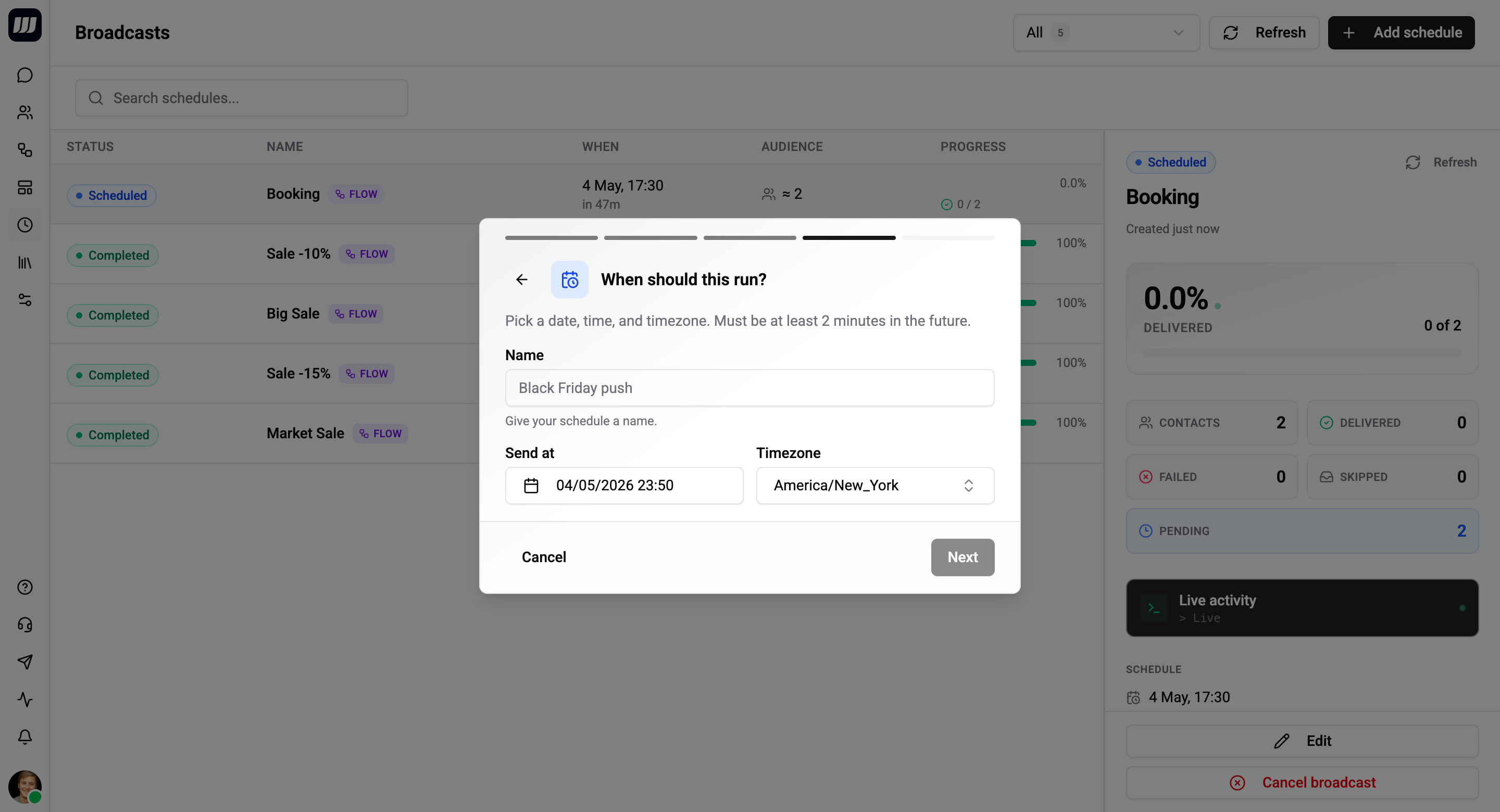Open the settings sliders sidebar icon
The height and width of the screenshot is (812, 1500).
click(x=24, y=300)
